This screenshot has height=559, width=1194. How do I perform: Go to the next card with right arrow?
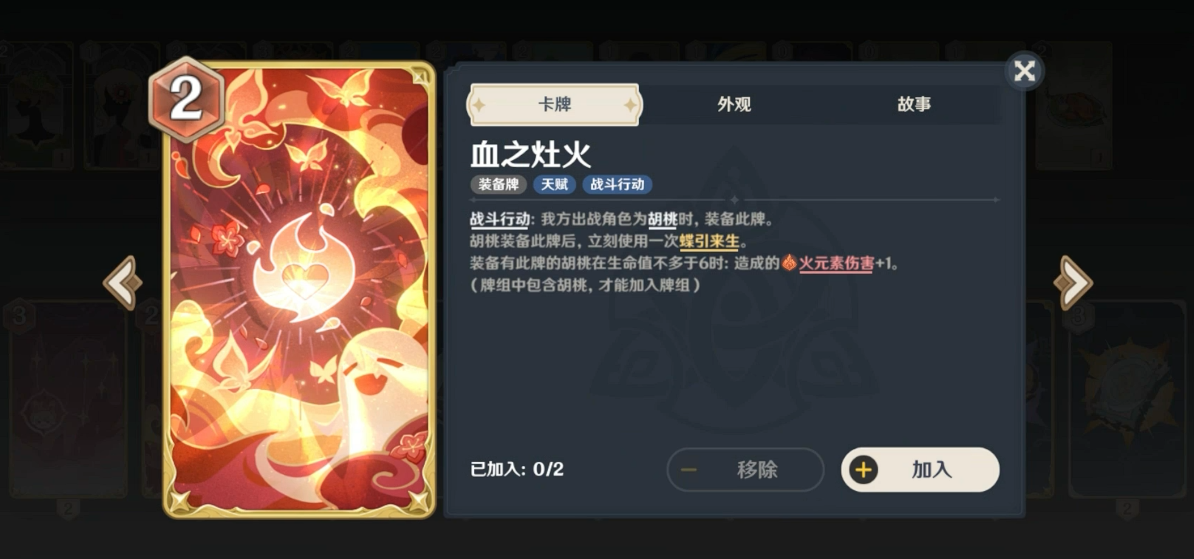[1073, 283]
